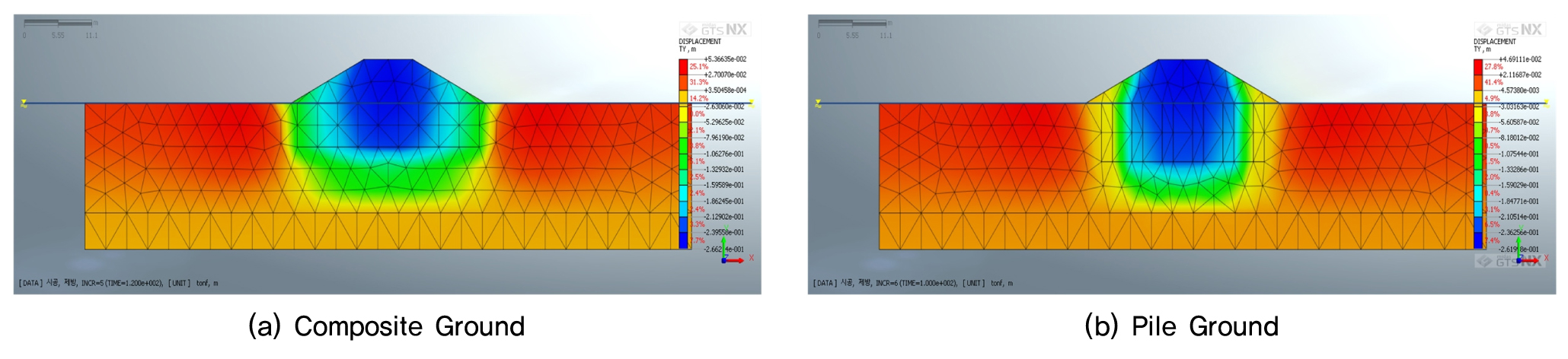Click DISPLACEMENT legend title in Composite Ground view
This screenshot has height=359, width=1568.
[x=700, y=42]
